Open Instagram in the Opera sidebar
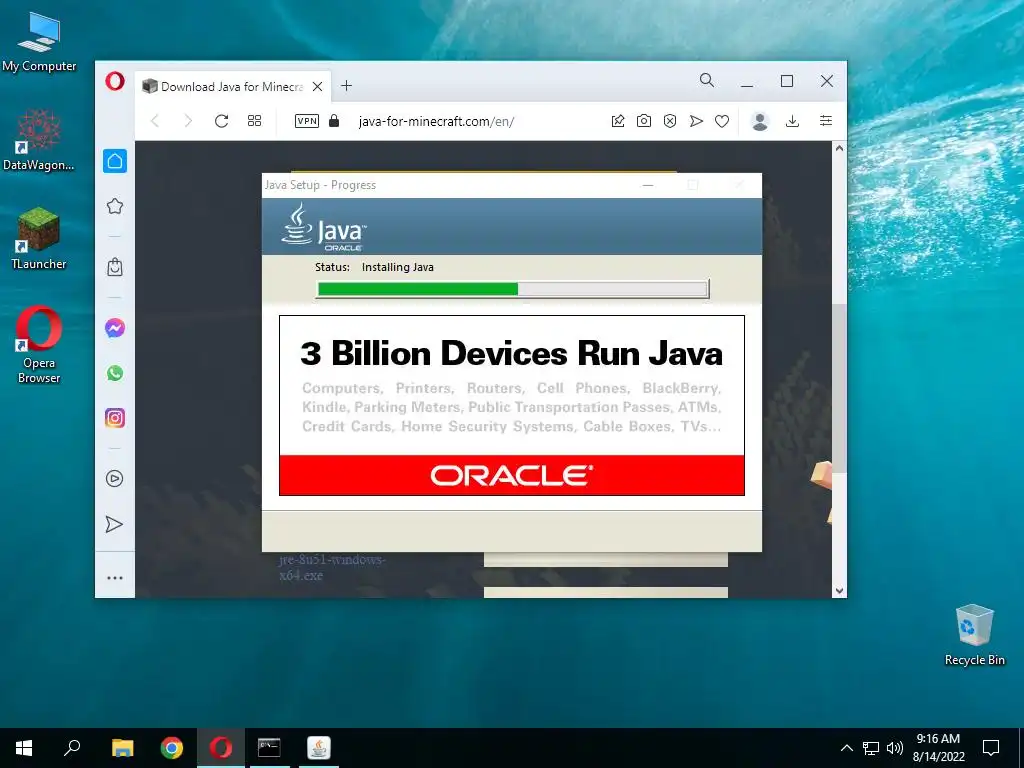Viewport: 1024px width, 768px height. coord(115,418)
